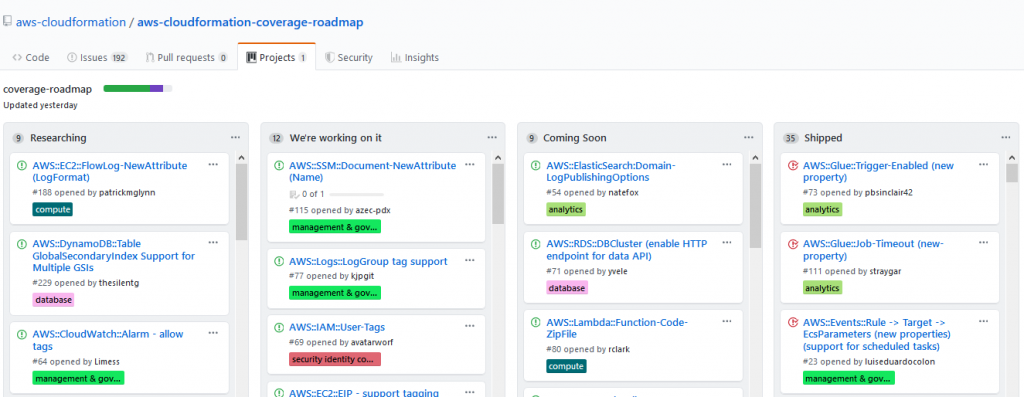Click checklist icon showing 0 of 1

point(294,194)
